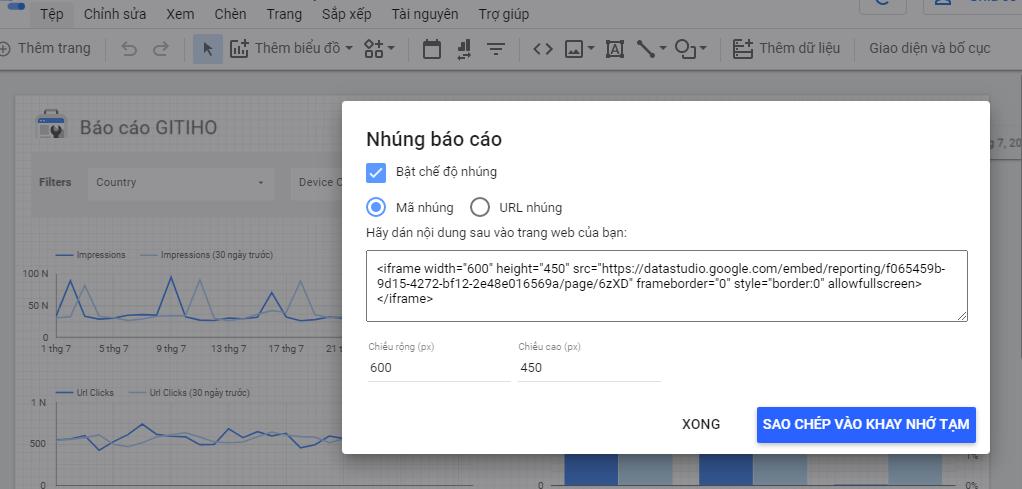Click the XONG button
Viewport: 1022px width, 489px height.
701,424
